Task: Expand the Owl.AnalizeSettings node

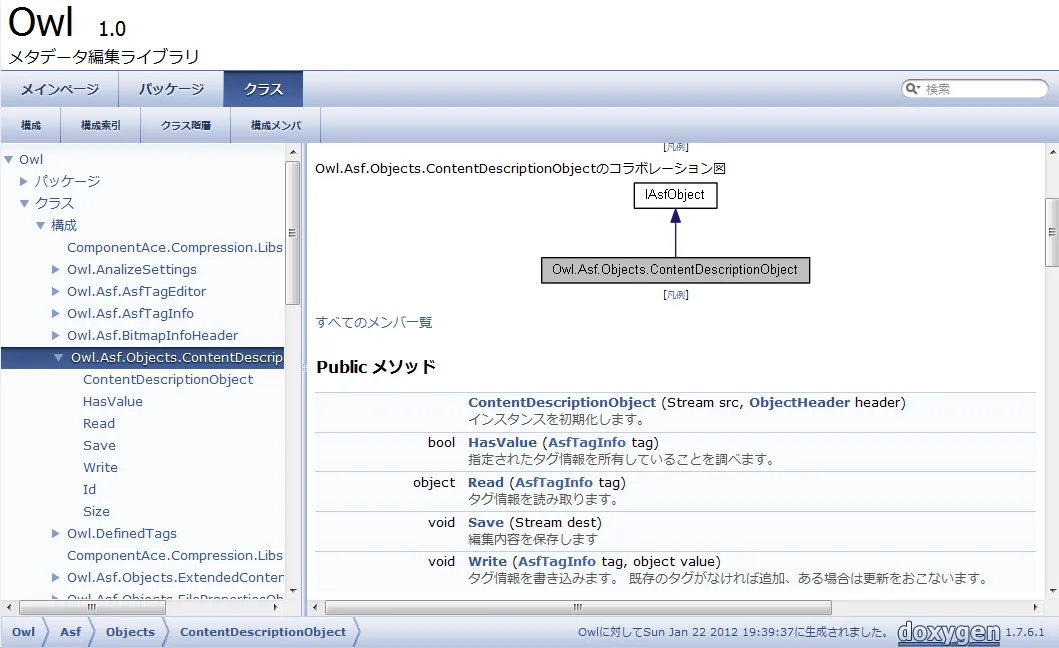Action: 54,269
